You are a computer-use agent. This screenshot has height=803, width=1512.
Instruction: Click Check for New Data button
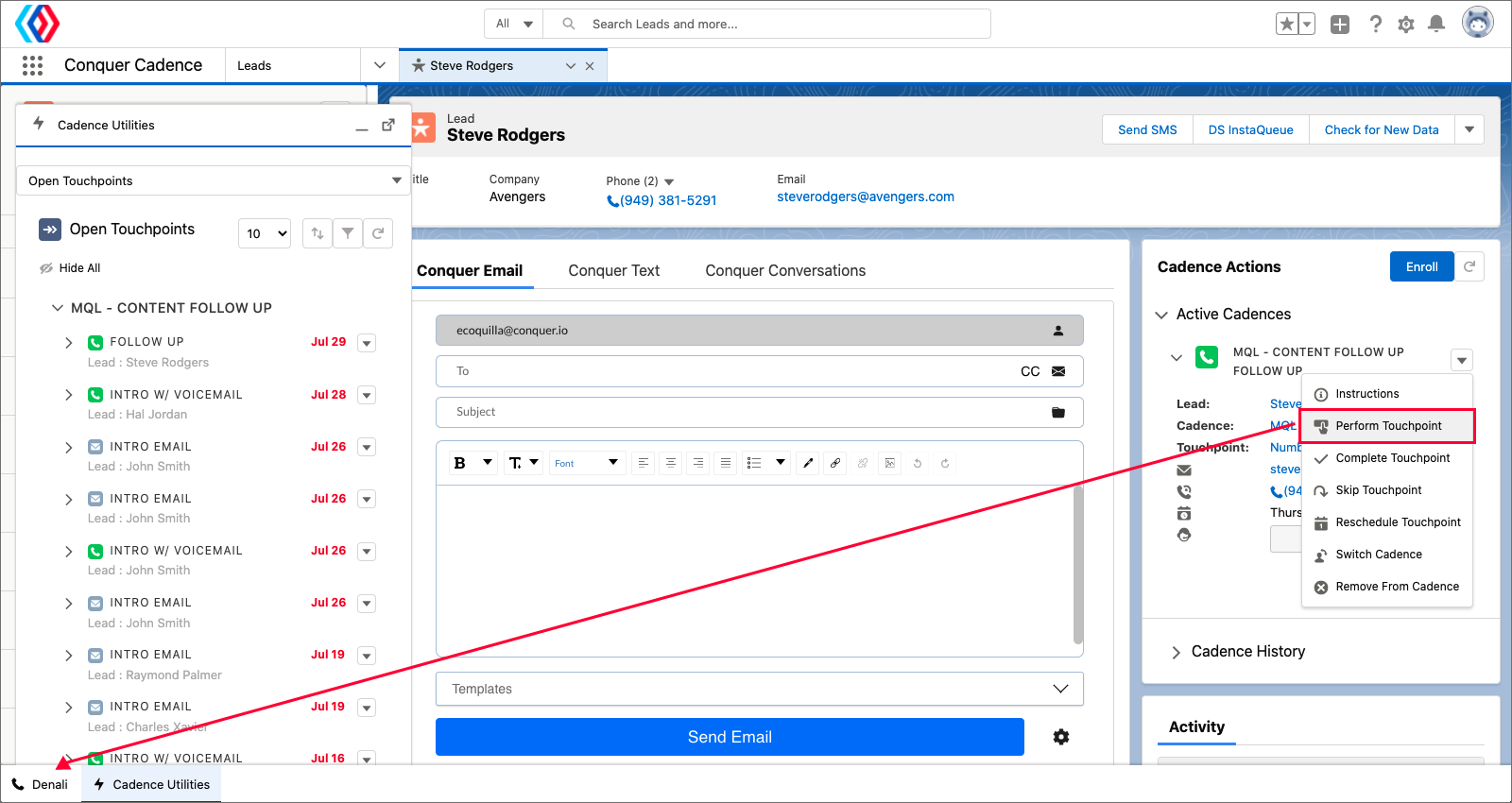[1382, 129]
